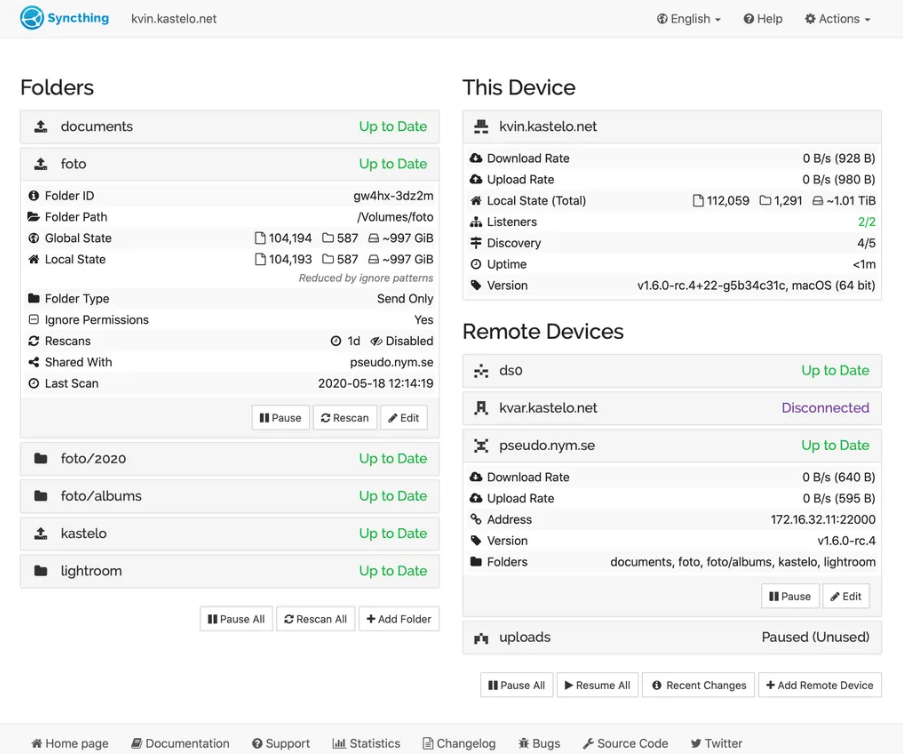The image size is (903, 754).
Task: Collapse the pseudo.nym.se remote device
Action: pyautogui.click(x=671, y=445)
